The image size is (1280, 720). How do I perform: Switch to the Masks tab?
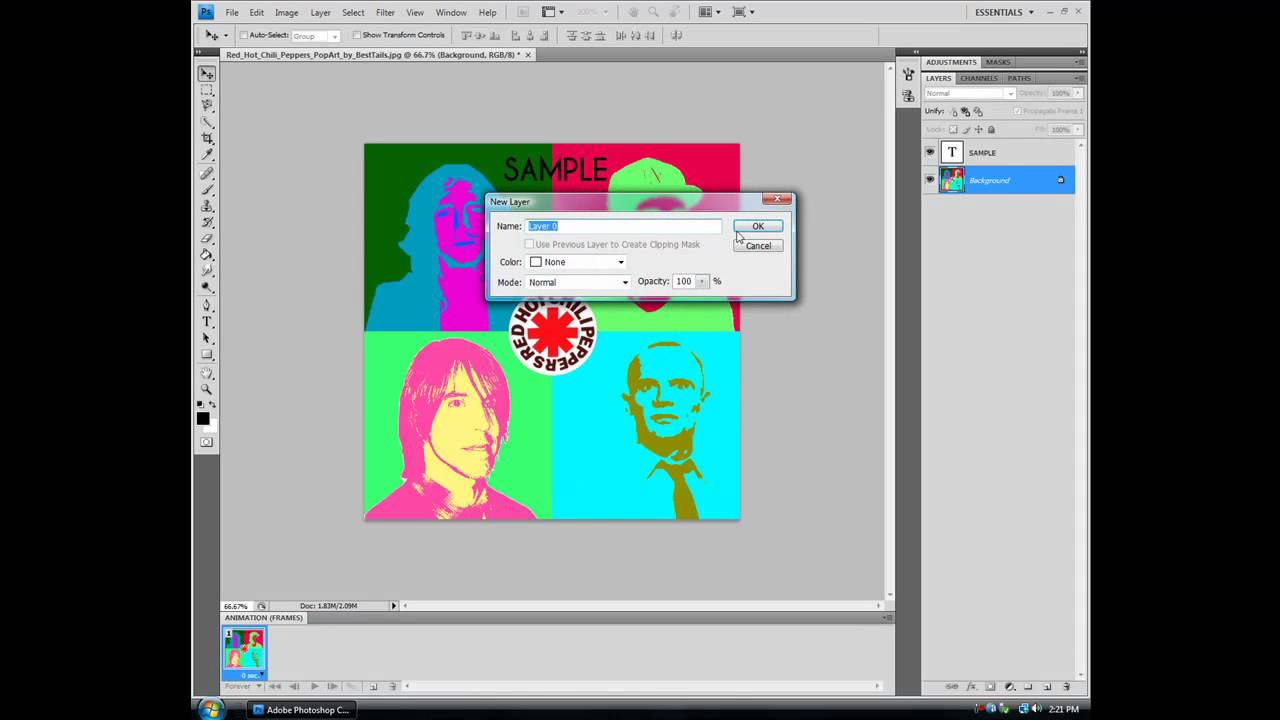pos(998,62)
